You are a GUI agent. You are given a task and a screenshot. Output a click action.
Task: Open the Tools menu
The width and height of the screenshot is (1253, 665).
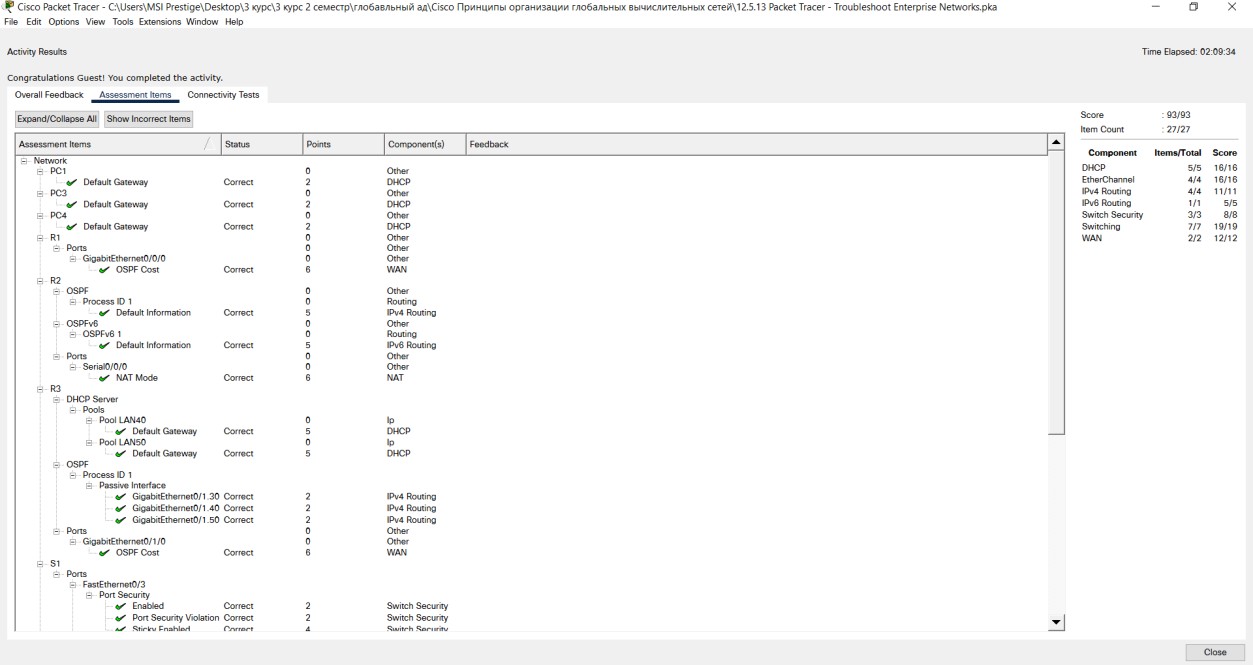pyautogui.click(x=123, y=22)
